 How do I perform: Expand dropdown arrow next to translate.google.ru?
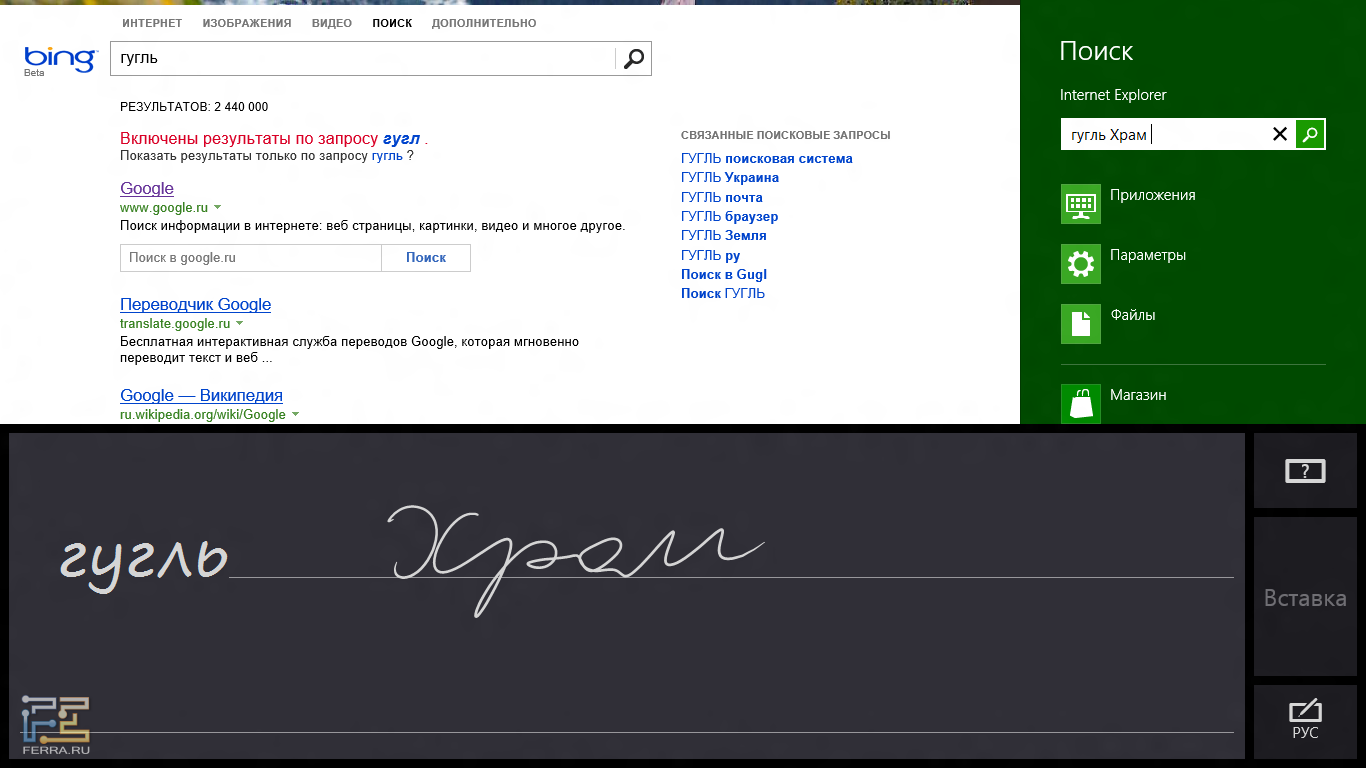pyautogui.click(x=240, y=324)
